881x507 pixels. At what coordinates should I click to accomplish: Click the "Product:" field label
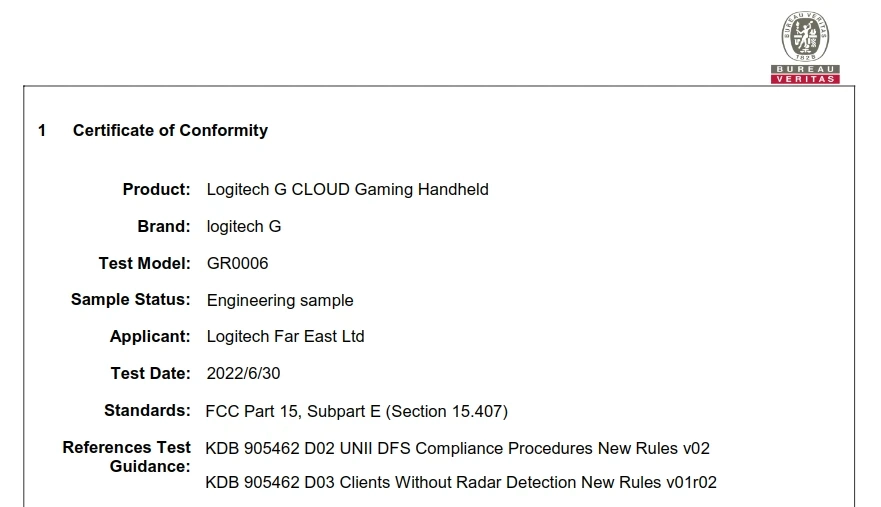[156, 189]
